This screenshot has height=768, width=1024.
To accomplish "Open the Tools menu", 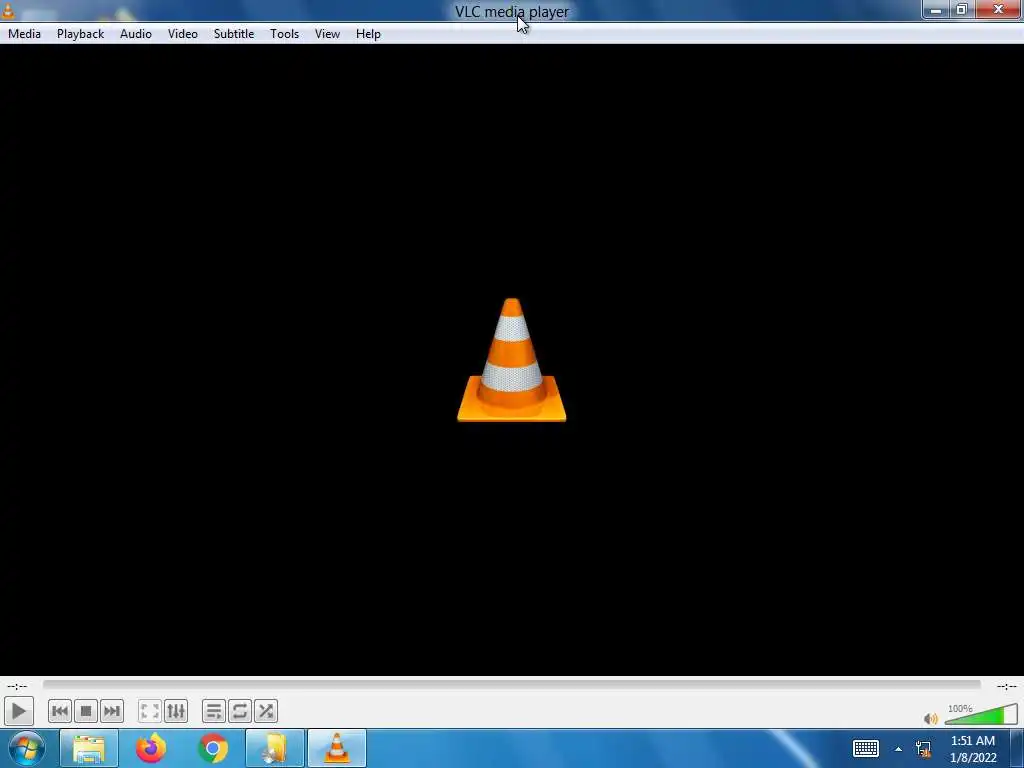I will (x=285, y=34).
